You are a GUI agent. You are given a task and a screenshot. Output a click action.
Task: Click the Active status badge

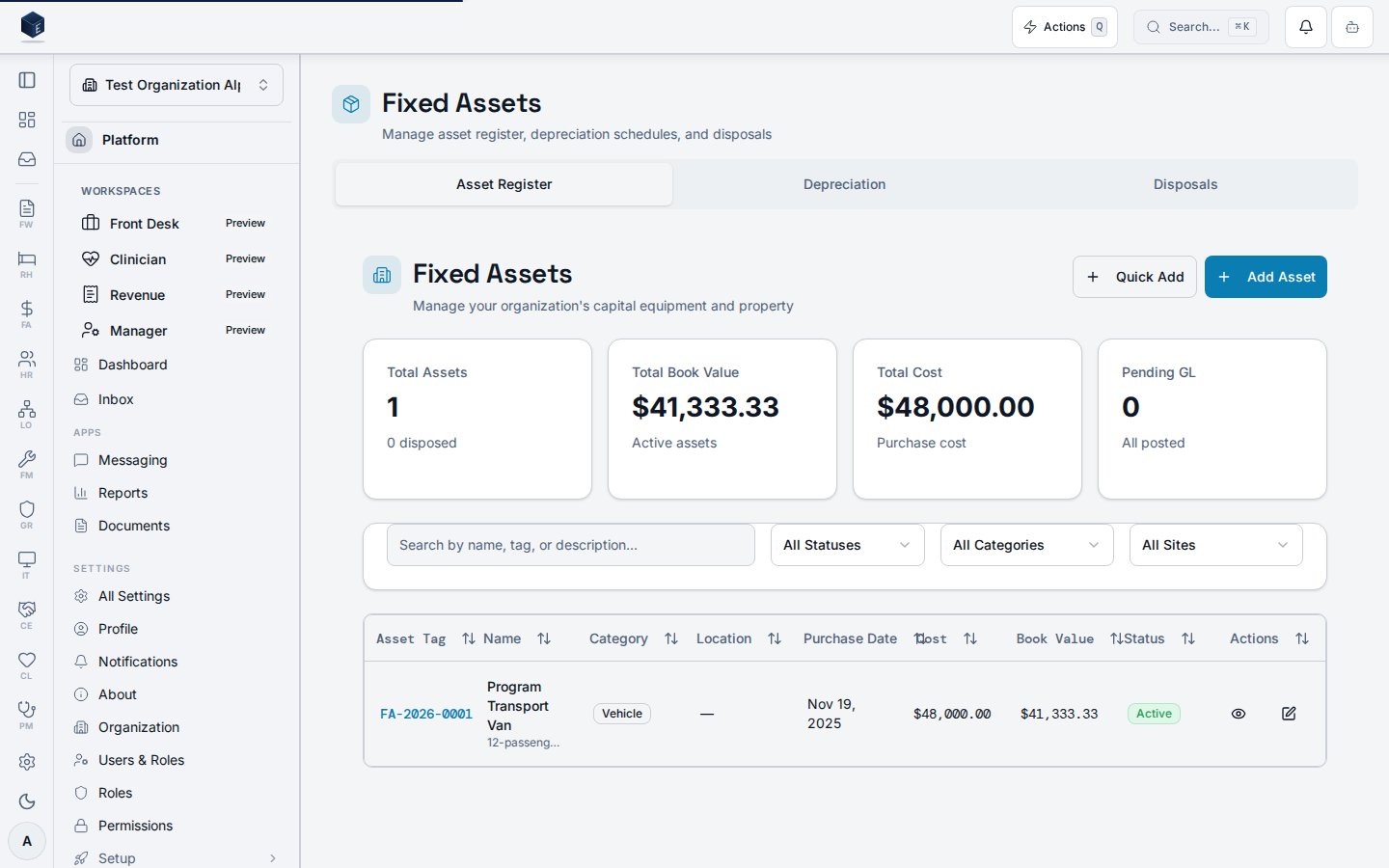(1154, 714)
